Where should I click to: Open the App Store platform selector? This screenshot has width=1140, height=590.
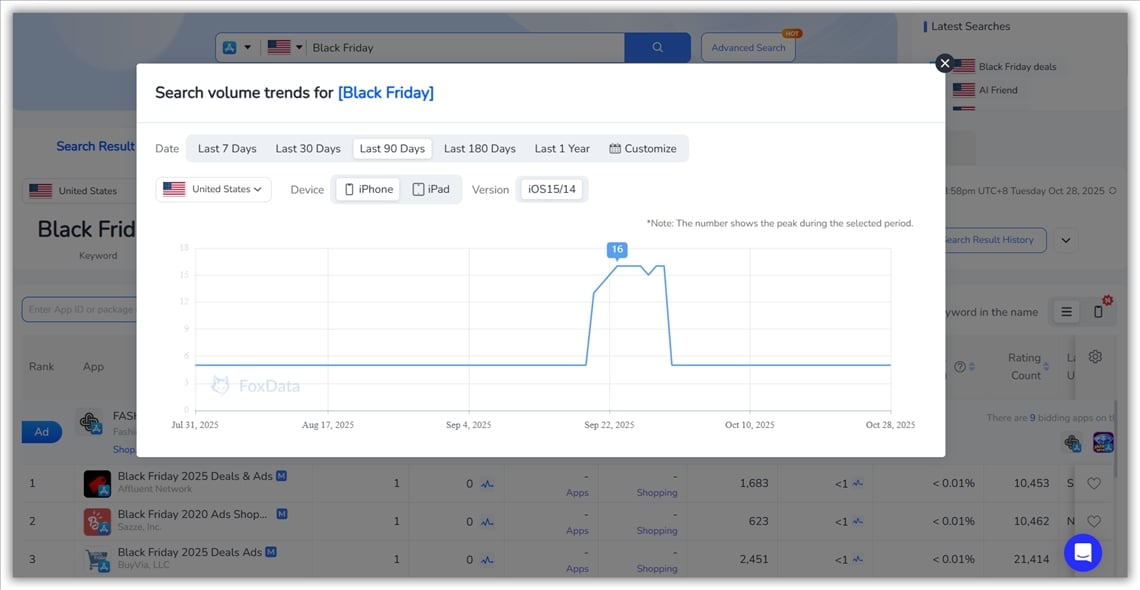[237, 47]
